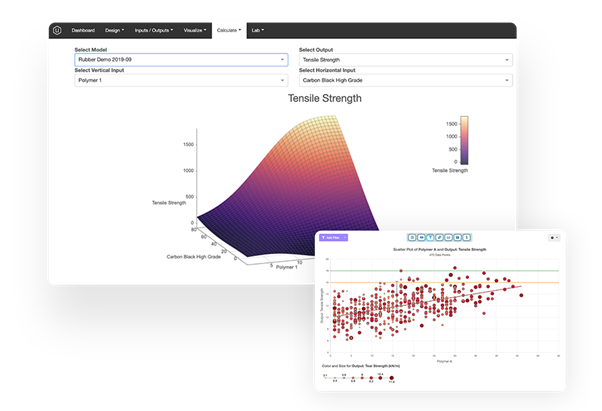
Task: Open the Select Model dropdown showing Rubber Demo
Action: [181, 59]
